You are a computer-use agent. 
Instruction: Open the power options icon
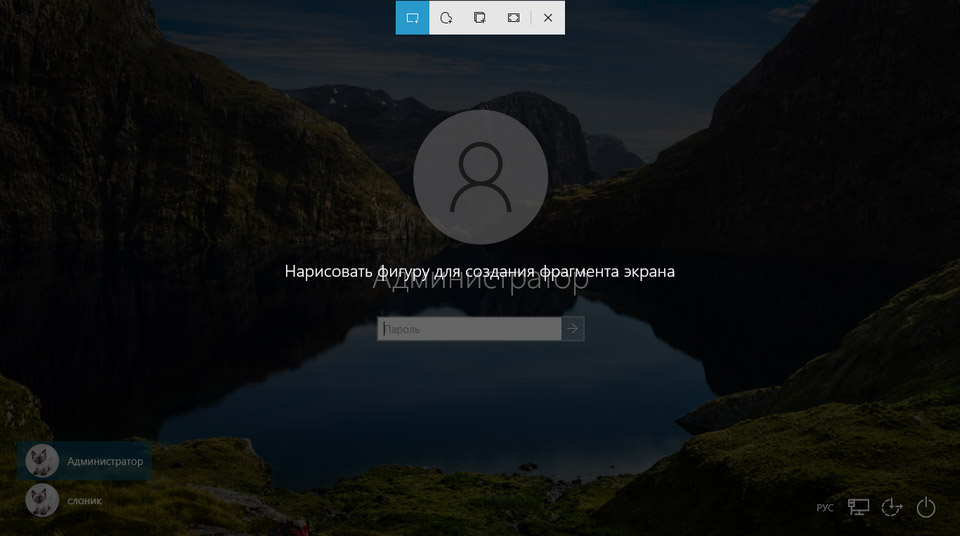(926, 508)
